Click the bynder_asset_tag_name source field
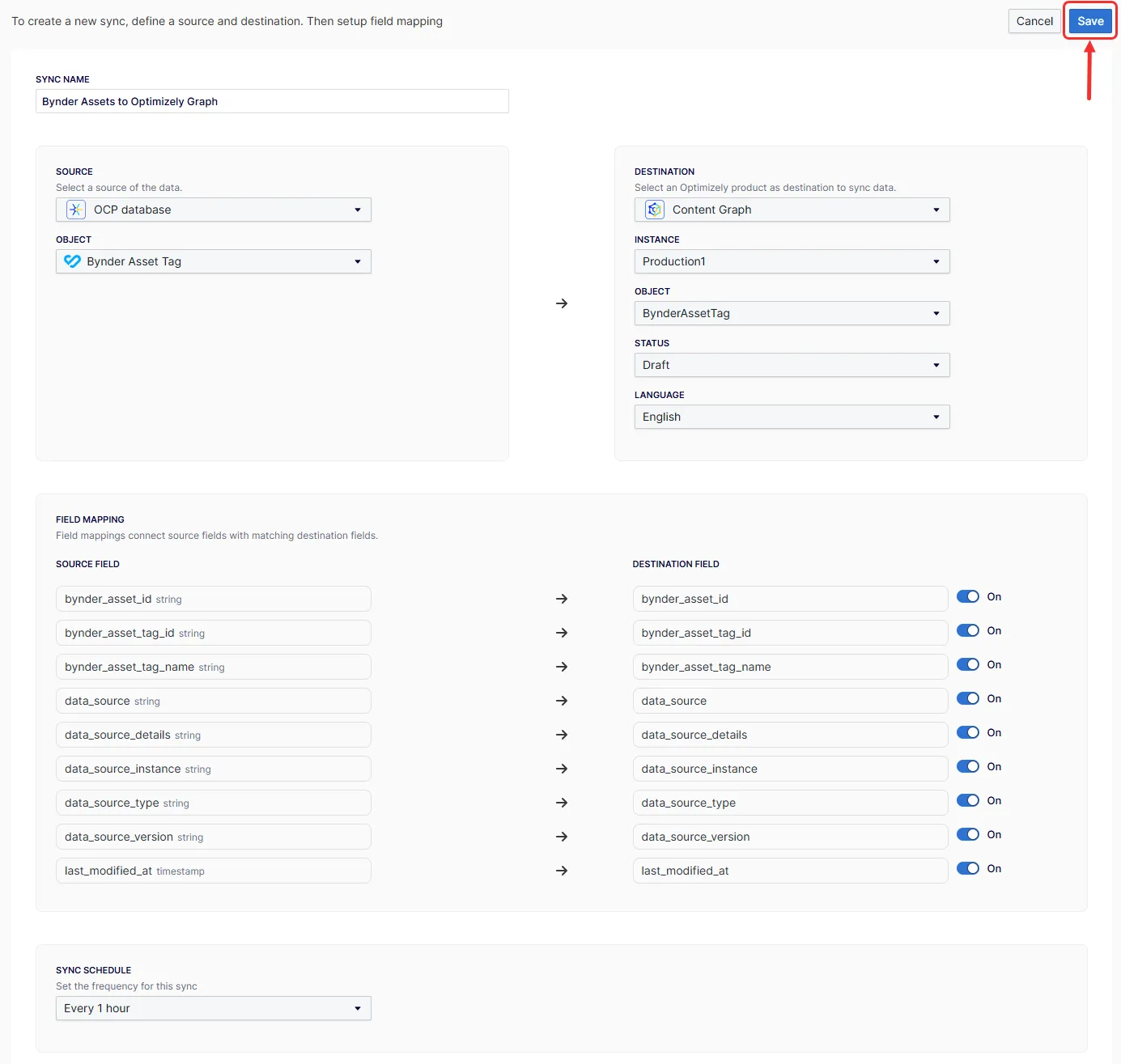Screen dimensions: 1121x1064 (x=214, y=667)
